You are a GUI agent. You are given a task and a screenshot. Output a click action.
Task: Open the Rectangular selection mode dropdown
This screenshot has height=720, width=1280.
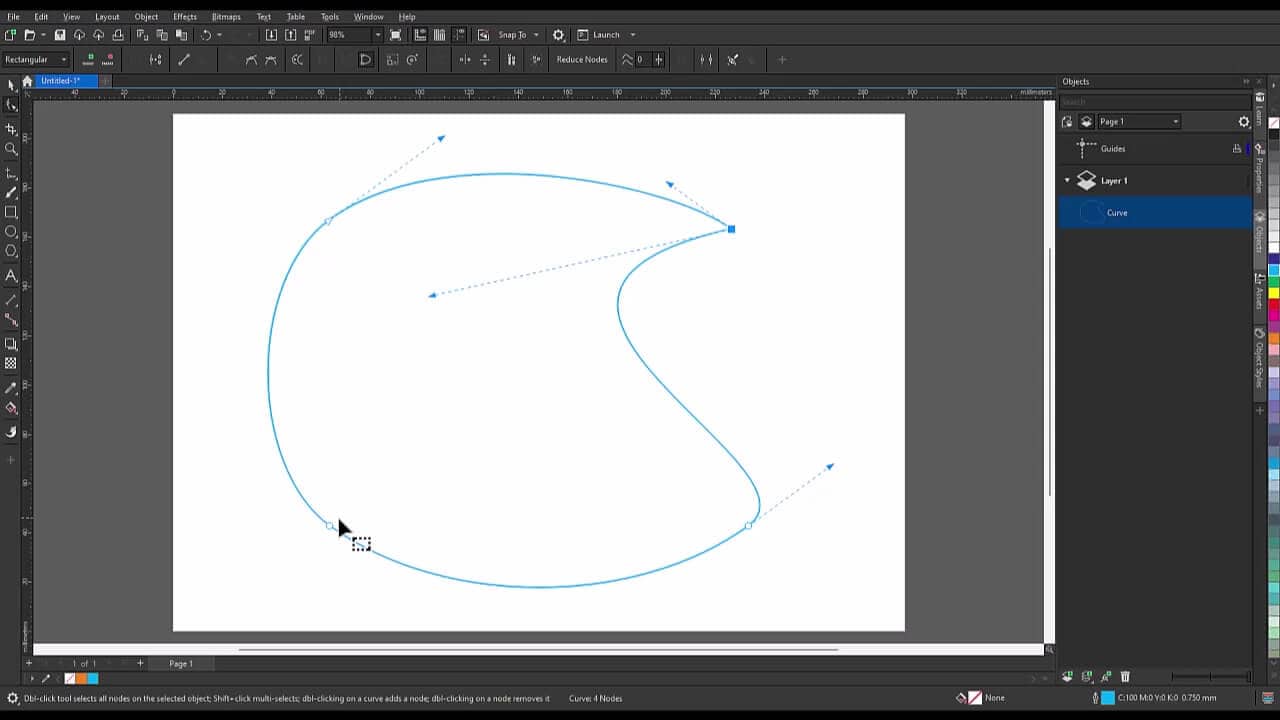(x=36, y=60)
